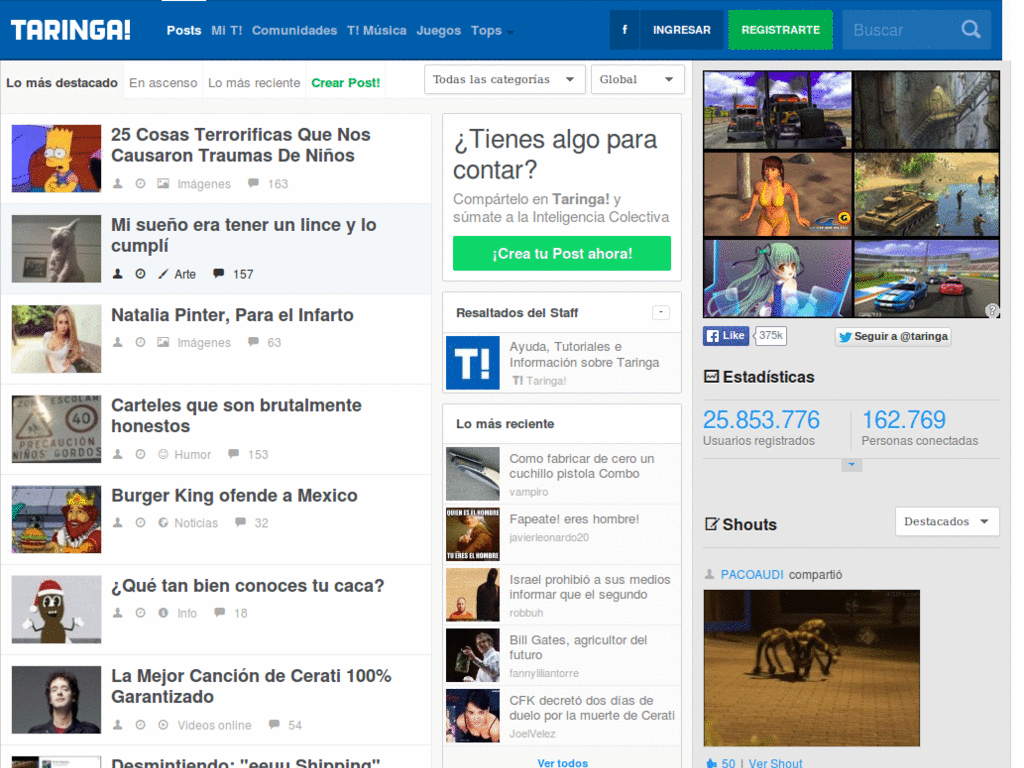Viewport: 1024px width, 768px height.
Task: Click ¡Crea tu Post ahora! button
Action: [562, 253]
